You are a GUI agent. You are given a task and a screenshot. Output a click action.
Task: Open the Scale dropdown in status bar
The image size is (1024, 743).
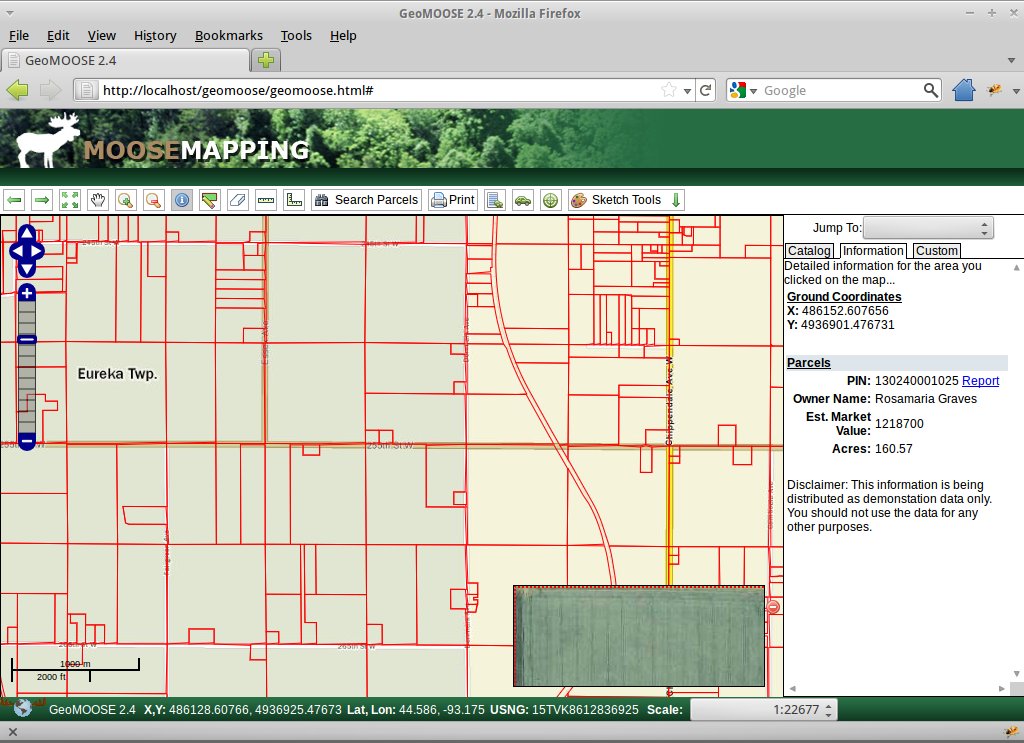[764, 710]
